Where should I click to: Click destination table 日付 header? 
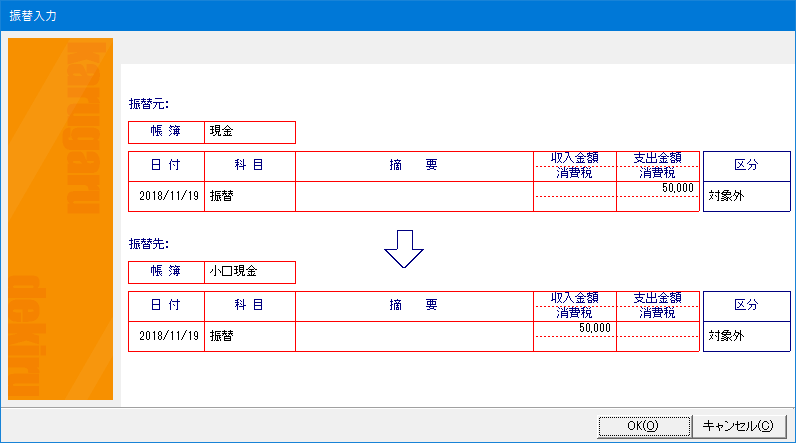tap(167, 306)
